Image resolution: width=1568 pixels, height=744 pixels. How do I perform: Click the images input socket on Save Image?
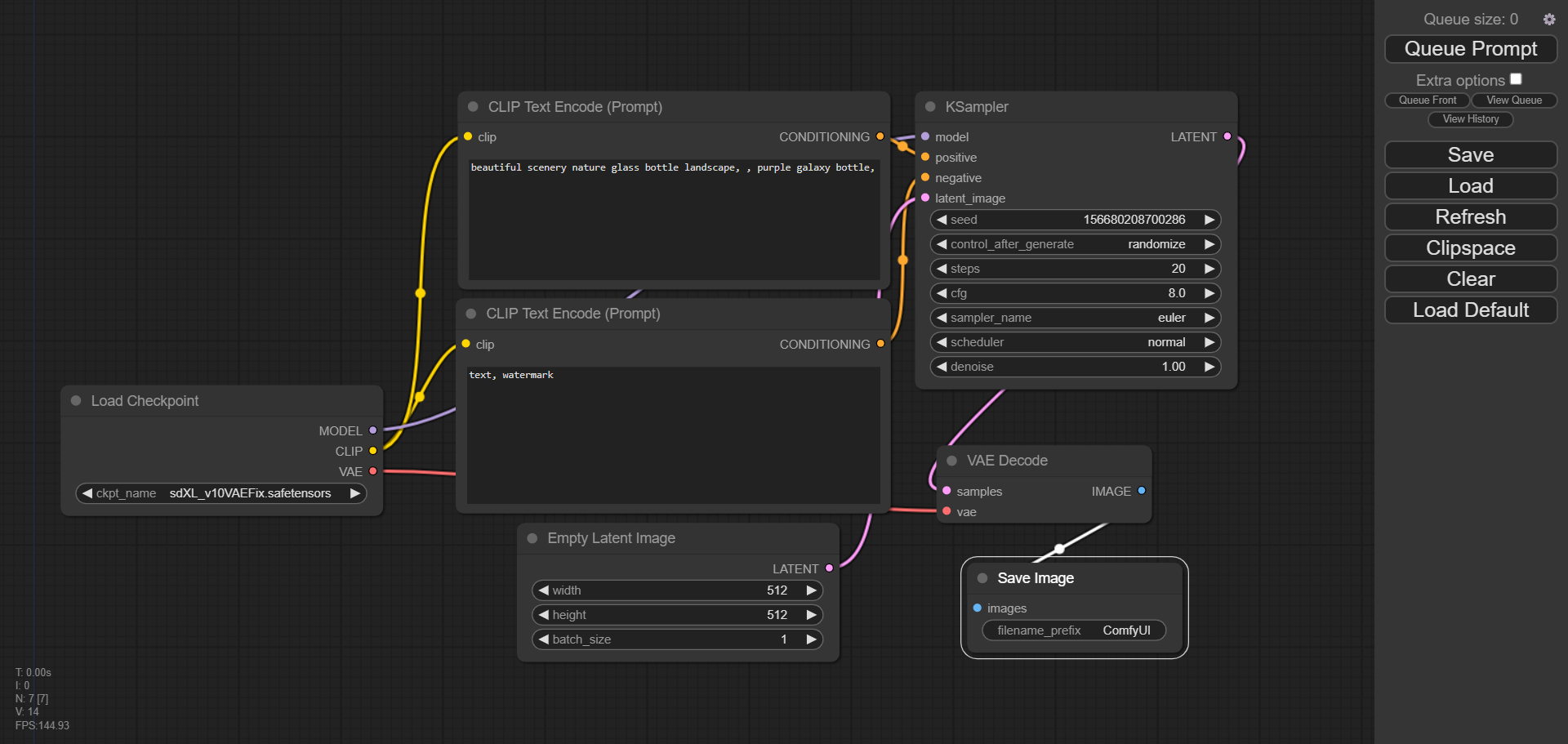[978, 608]
